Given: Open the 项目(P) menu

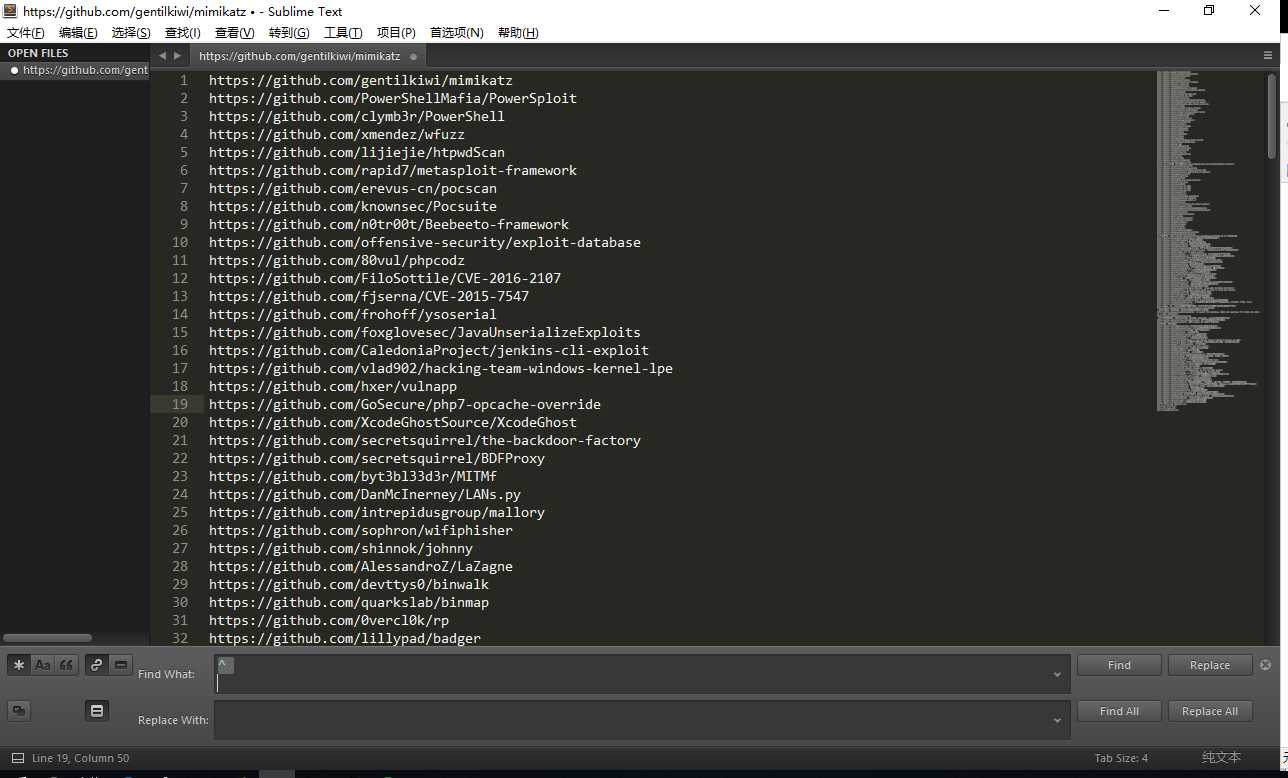Looking at the screenshot, I should (x=396, y=33).
